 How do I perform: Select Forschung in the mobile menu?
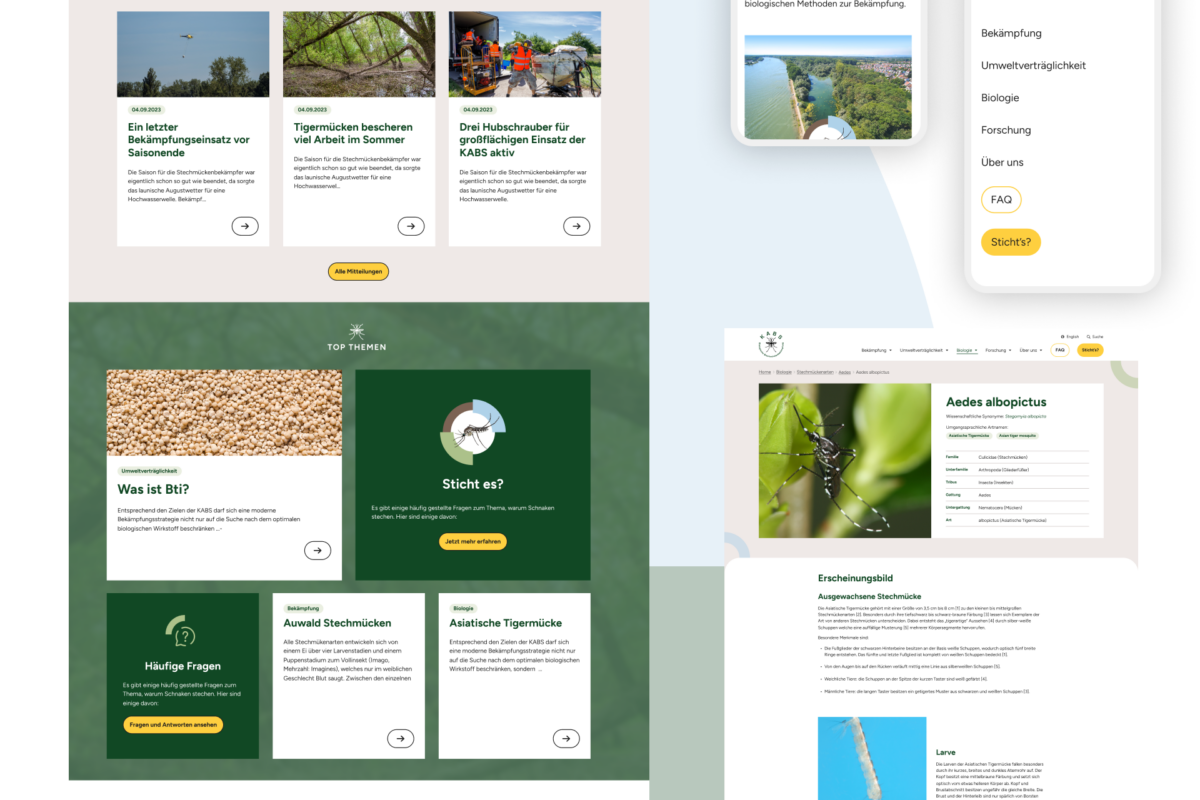coord(1006,130)
